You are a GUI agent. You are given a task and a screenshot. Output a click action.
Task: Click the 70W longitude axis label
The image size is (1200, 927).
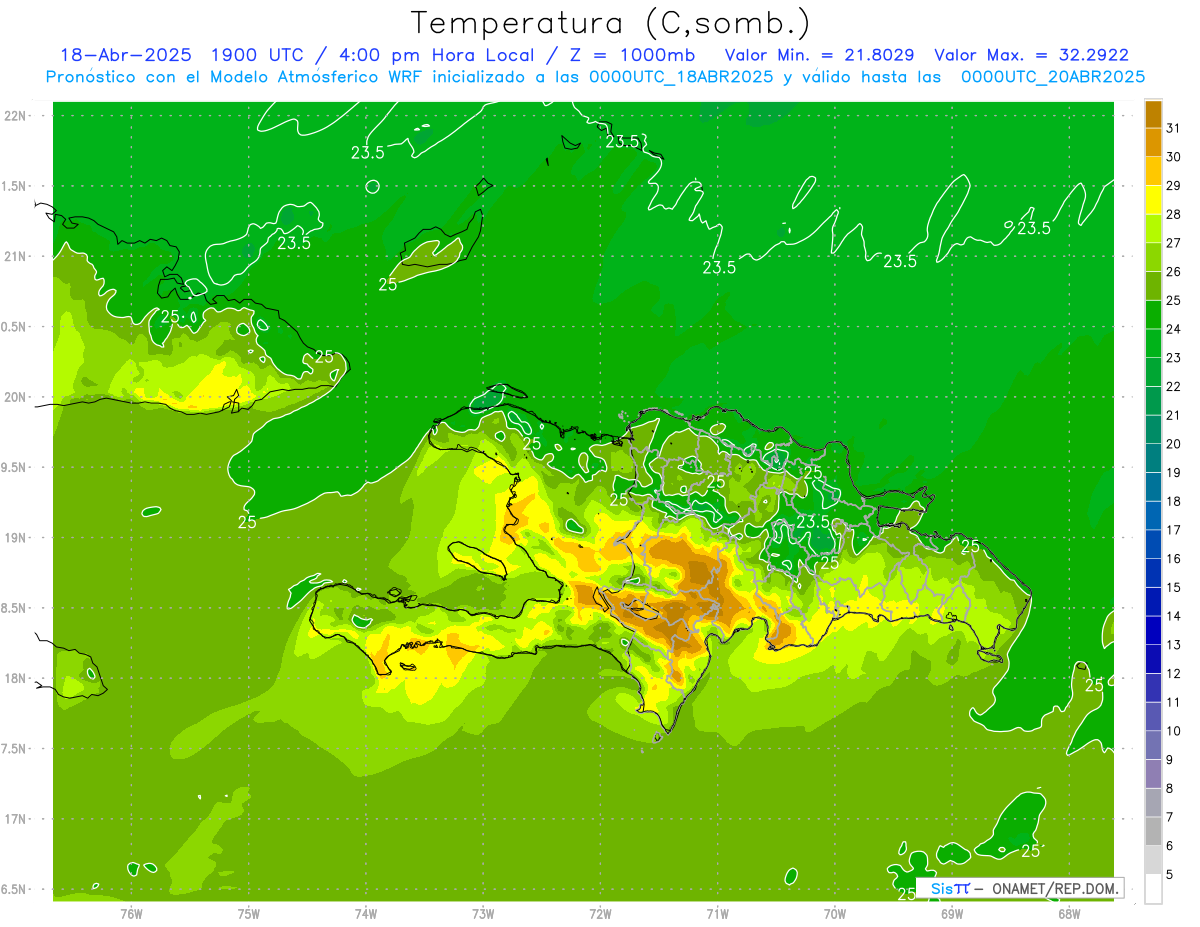835,914
